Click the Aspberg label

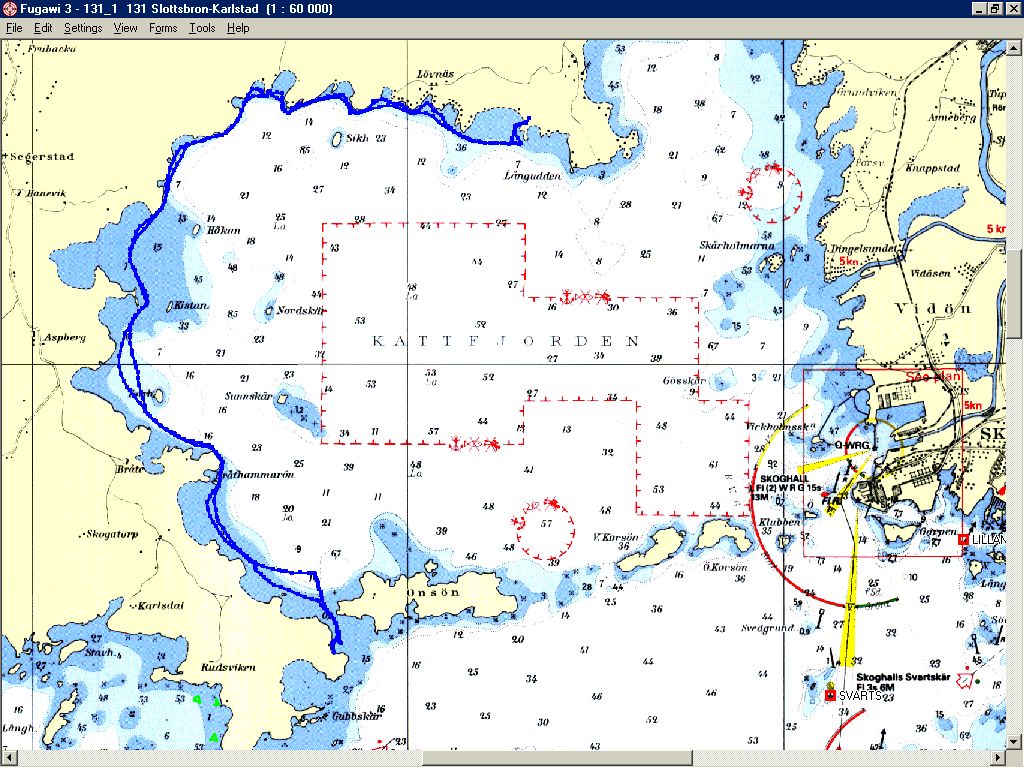64,338
